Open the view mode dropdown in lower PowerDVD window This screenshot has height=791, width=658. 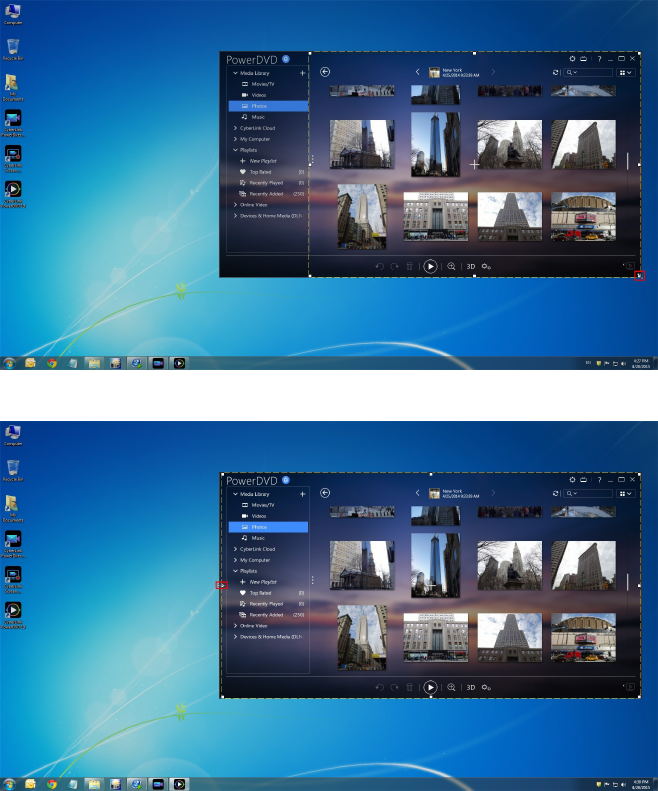click(x=625, y=493)
